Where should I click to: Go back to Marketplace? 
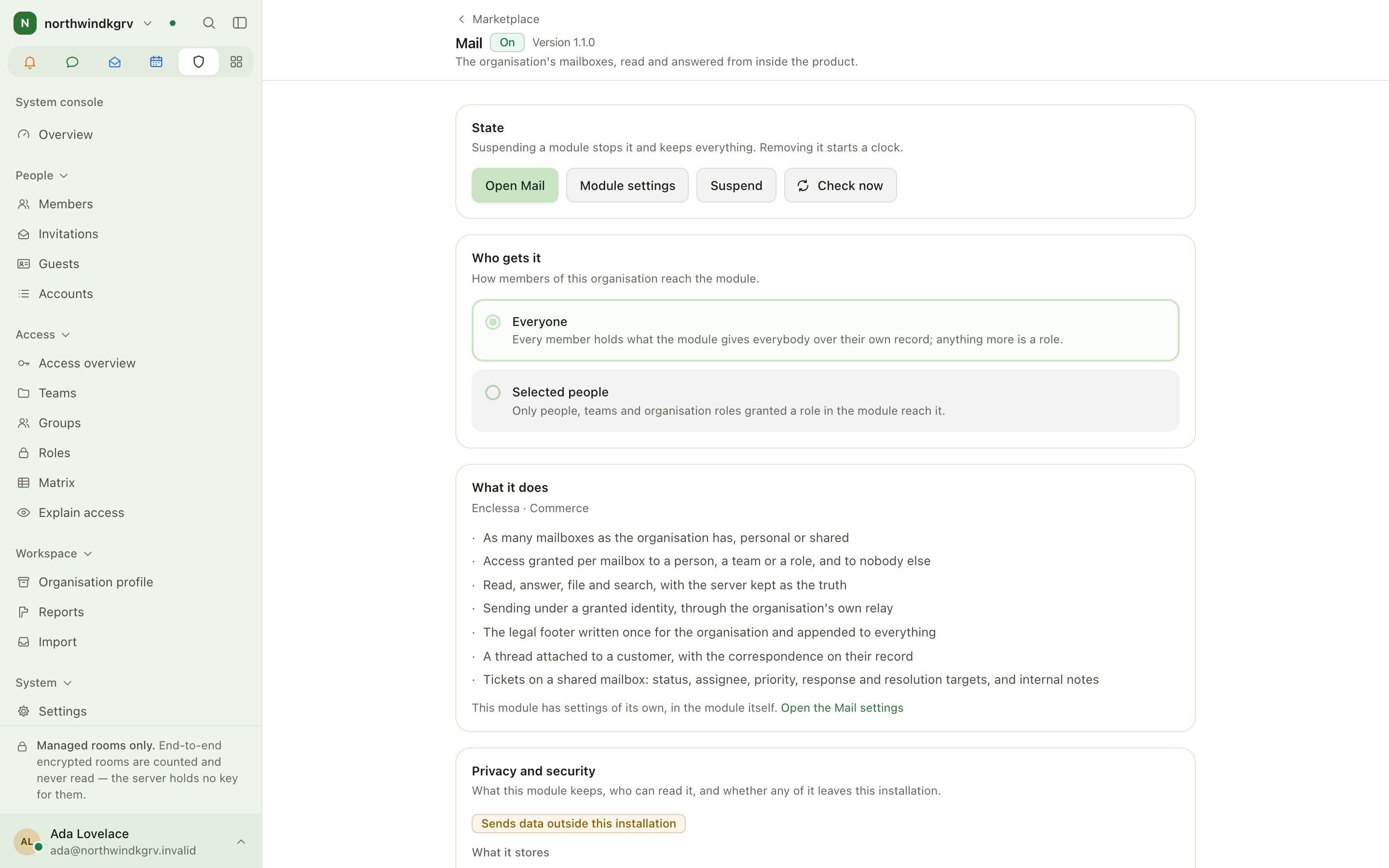click(498, 19)
